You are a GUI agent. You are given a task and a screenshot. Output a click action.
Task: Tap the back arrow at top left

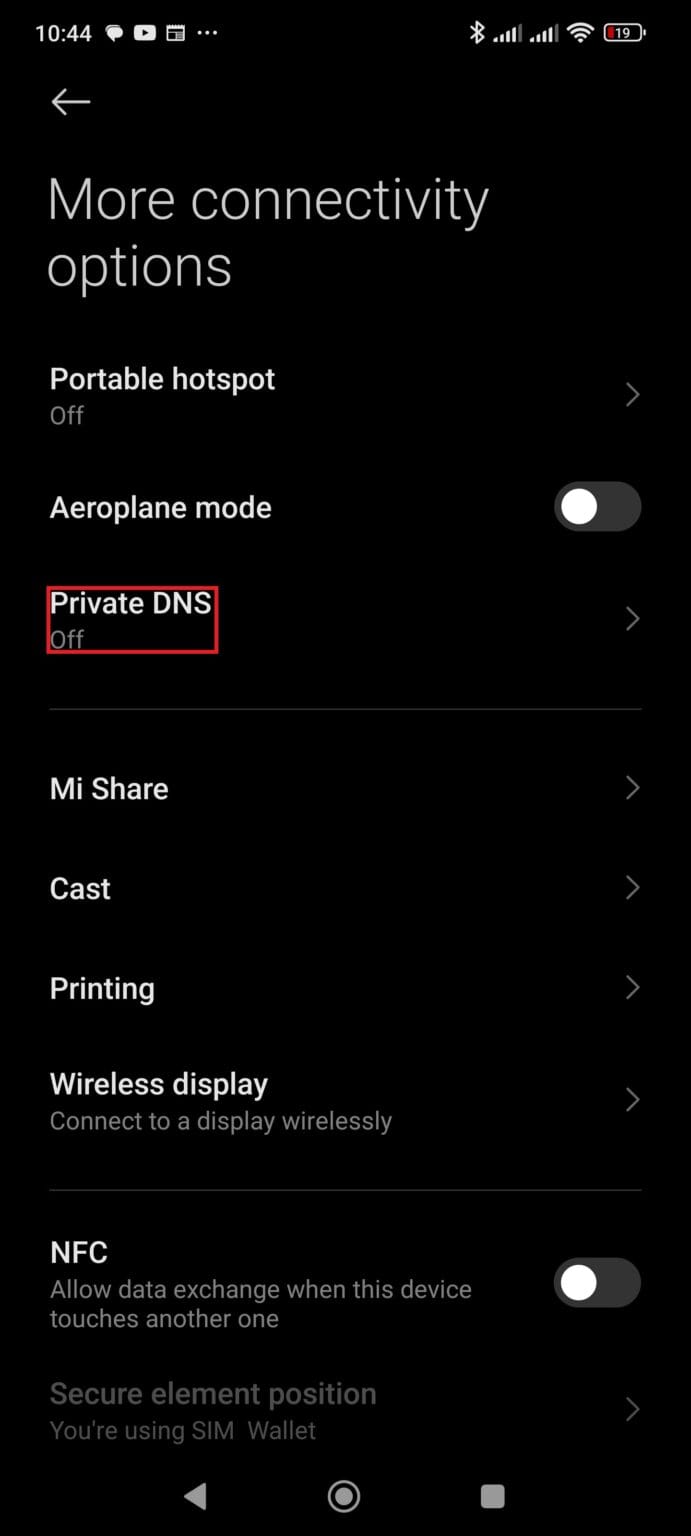(70, 102)
